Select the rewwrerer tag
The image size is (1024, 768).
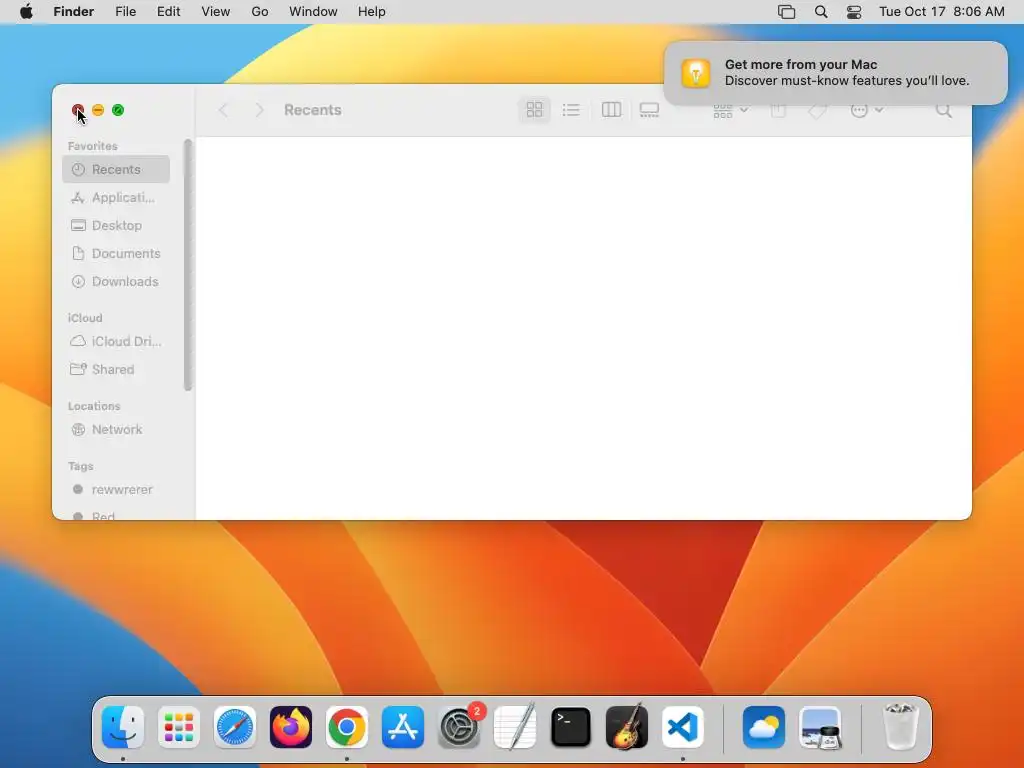tap(116, 489)
